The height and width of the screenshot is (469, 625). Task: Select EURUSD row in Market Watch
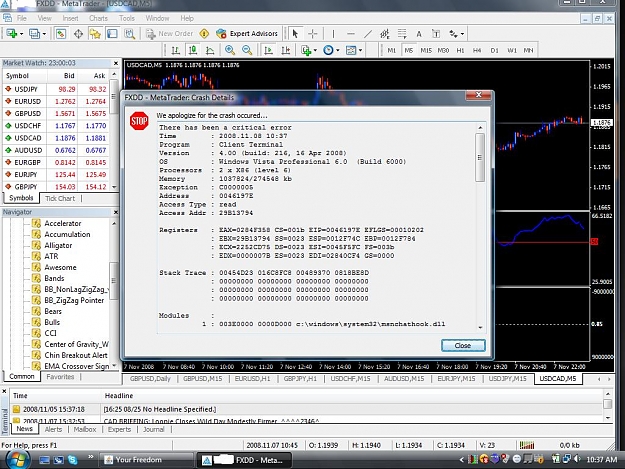tap(55, 102)
